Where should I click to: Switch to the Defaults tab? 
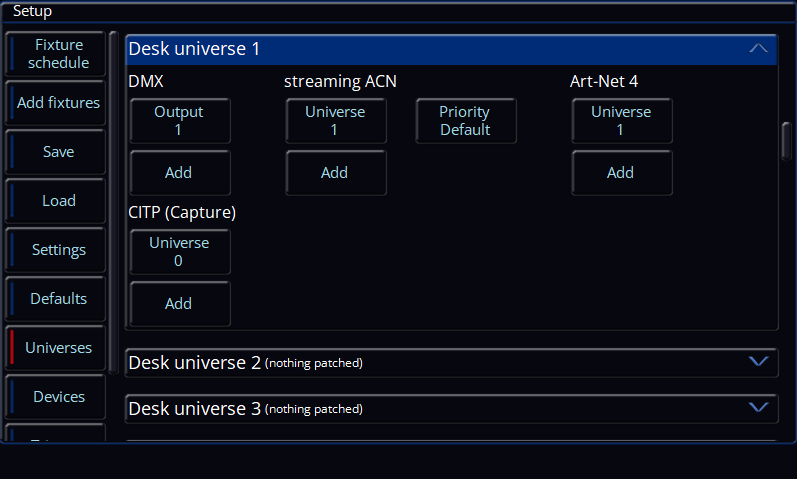pyautogui.click(x=56, y=298)
